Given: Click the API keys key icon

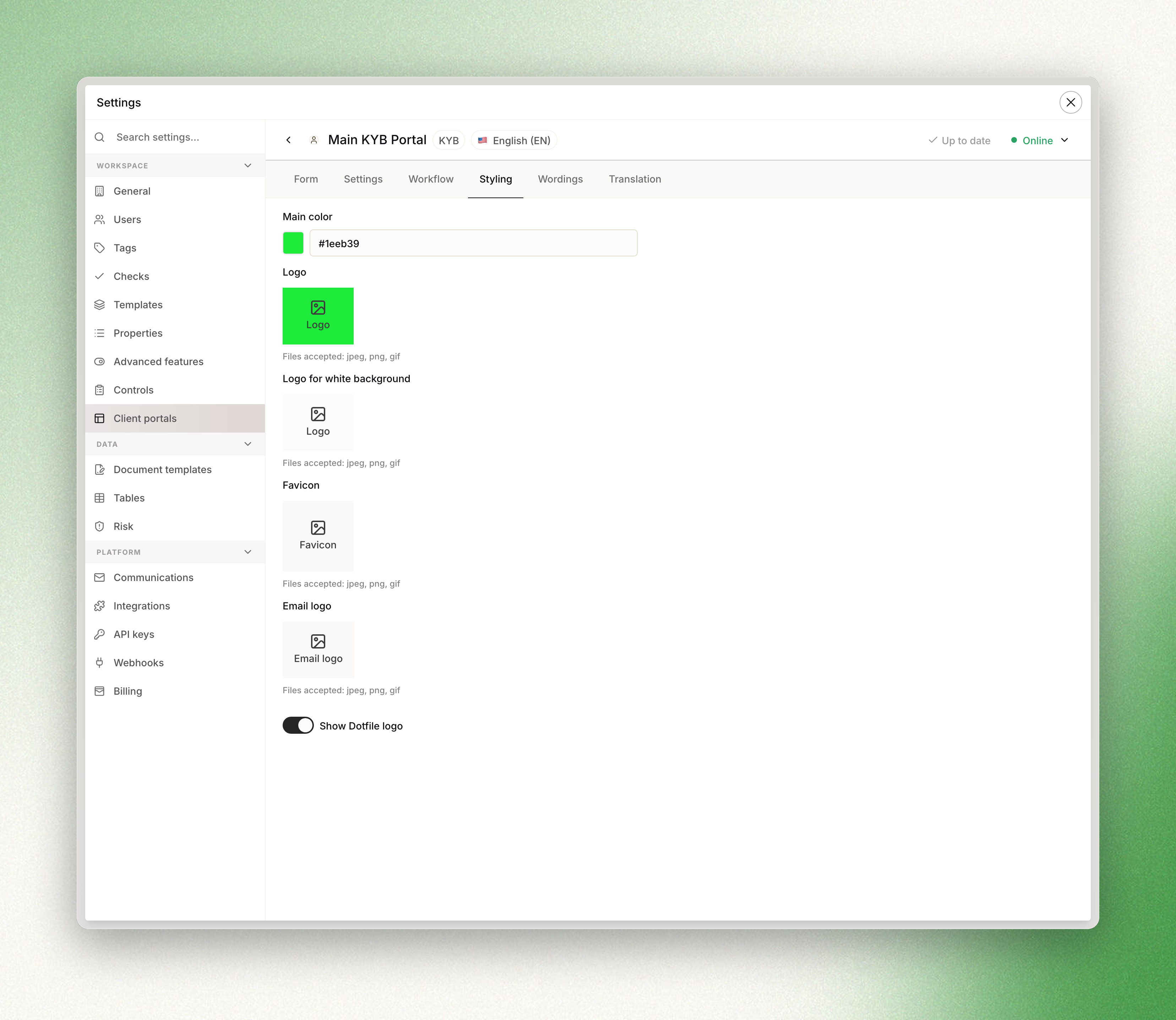Looking at the screenshot, I should coord(99,634).
